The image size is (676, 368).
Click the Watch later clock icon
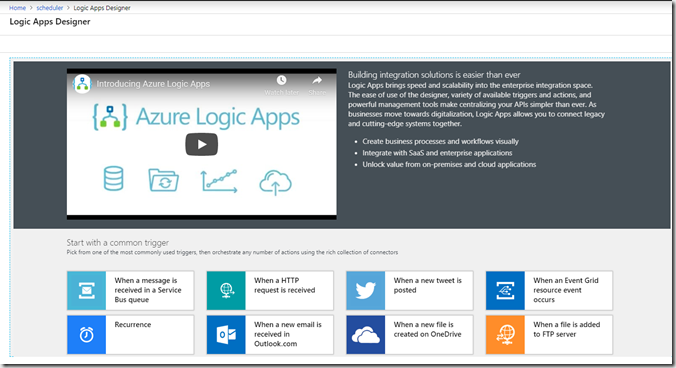[282, 80]
